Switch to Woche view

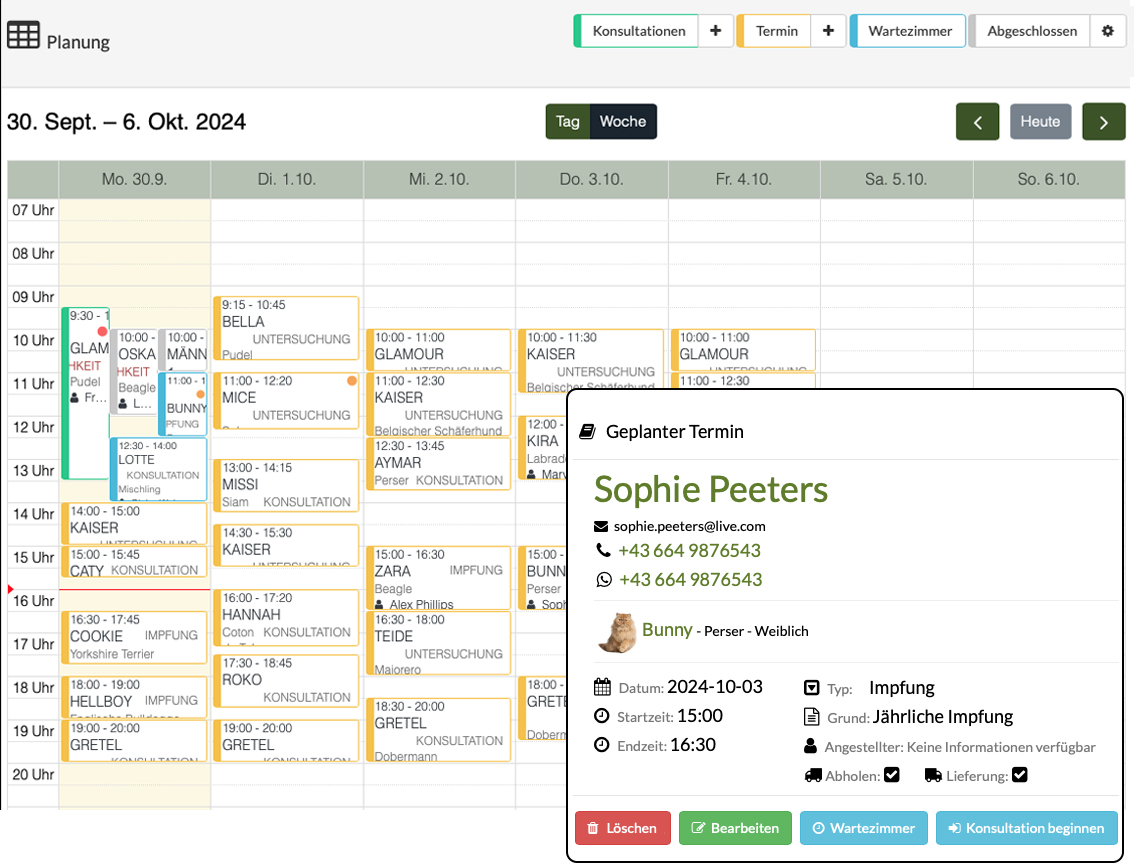coord(623,122)
